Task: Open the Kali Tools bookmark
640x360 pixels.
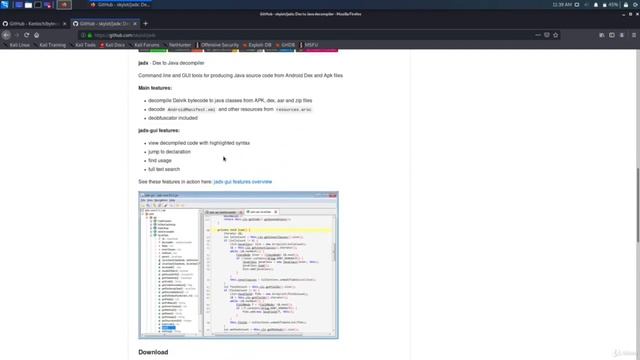Action: tap(83, 45)
